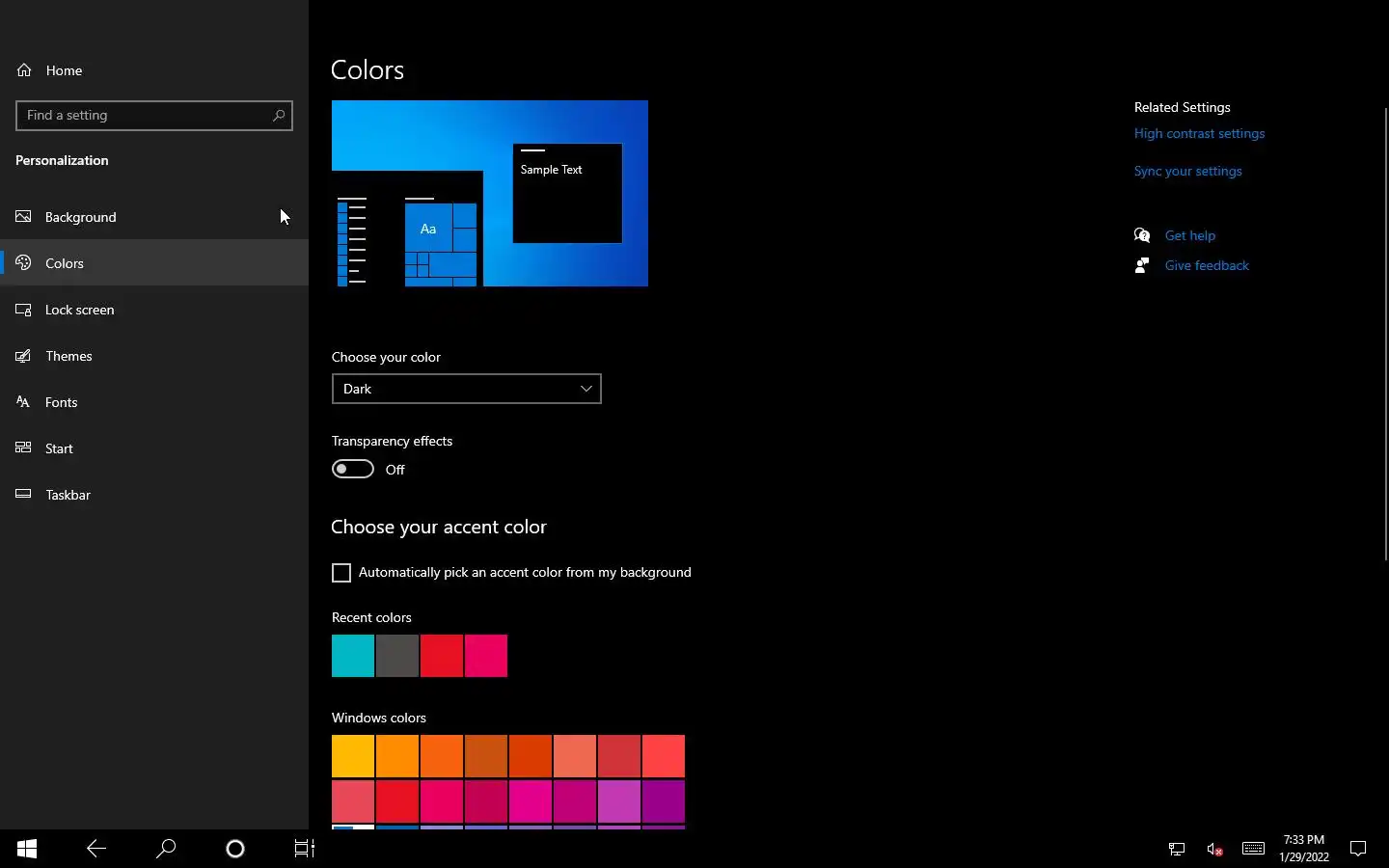Open the Home settings icon
The image size is (1389, 868).
coord(24,70)
